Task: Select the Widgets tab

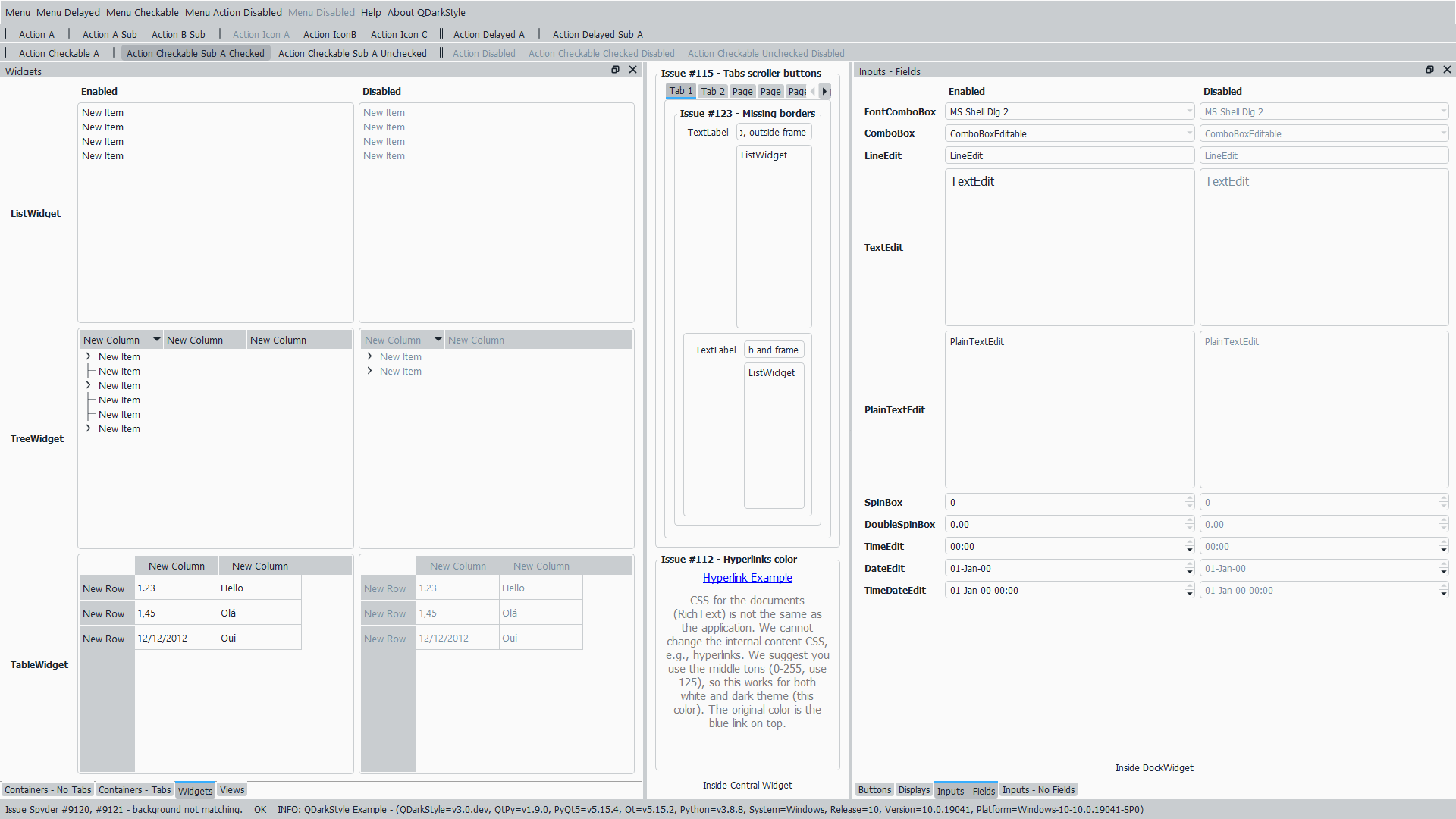Action: [193, 790]
